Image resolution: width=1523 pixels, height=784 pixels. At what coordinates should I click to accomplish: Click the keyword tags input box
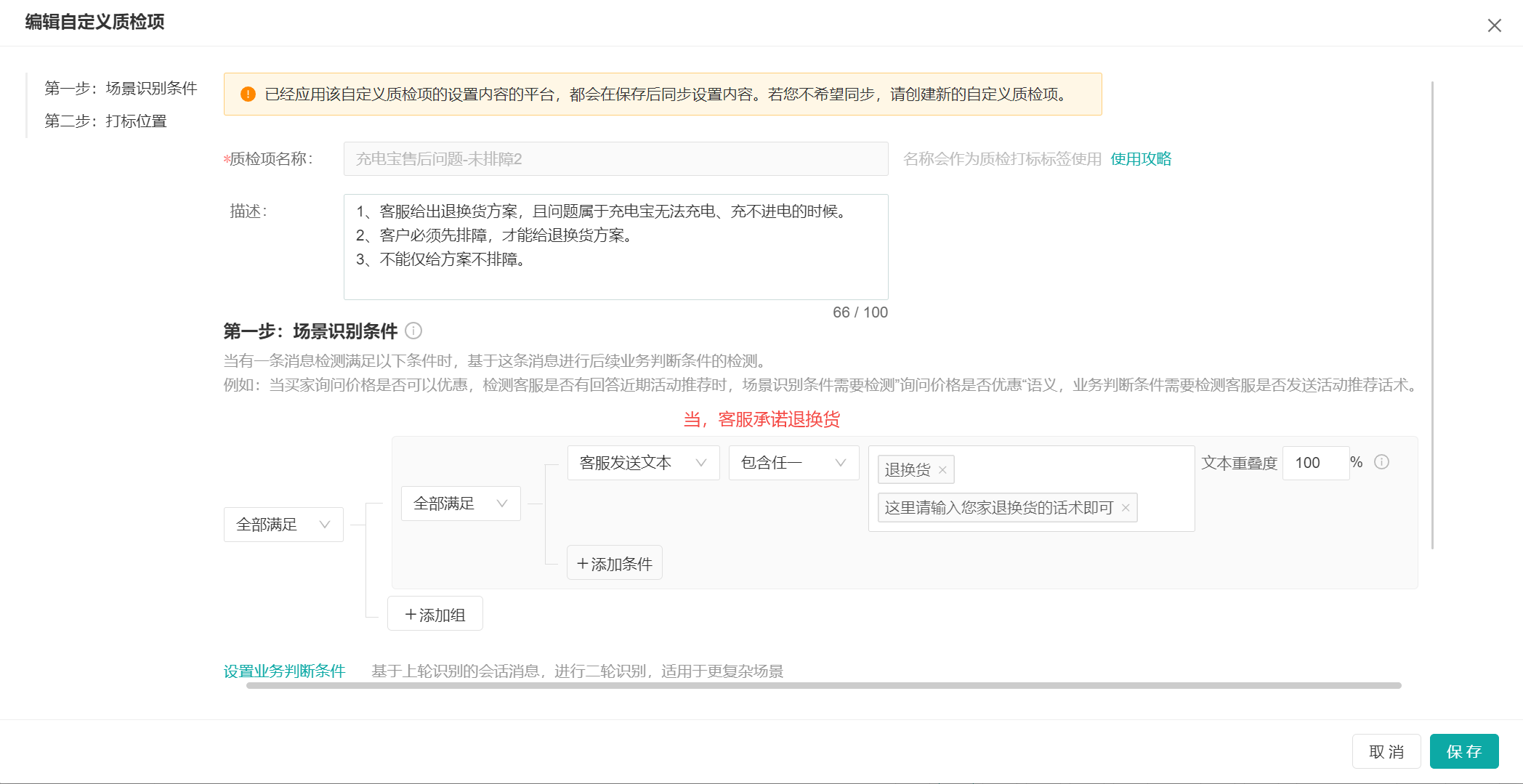click(1031, 488)
